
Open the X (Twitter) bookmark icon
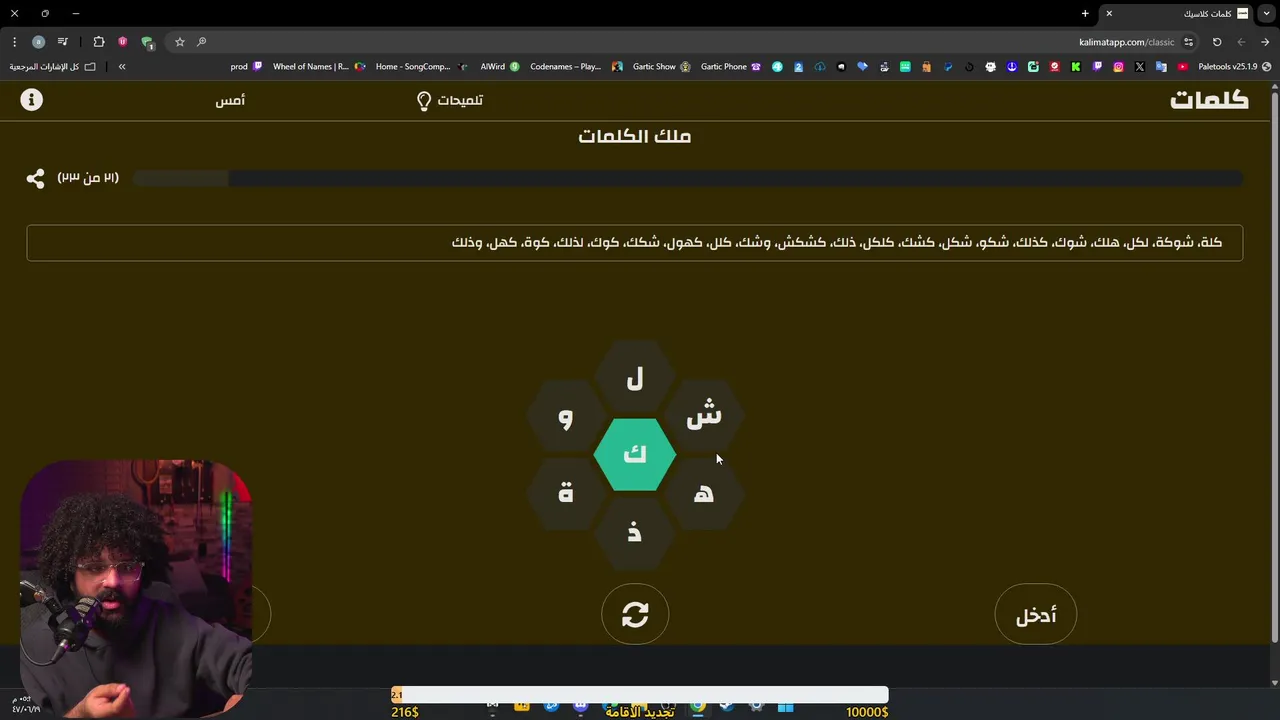pos(1140,67)
